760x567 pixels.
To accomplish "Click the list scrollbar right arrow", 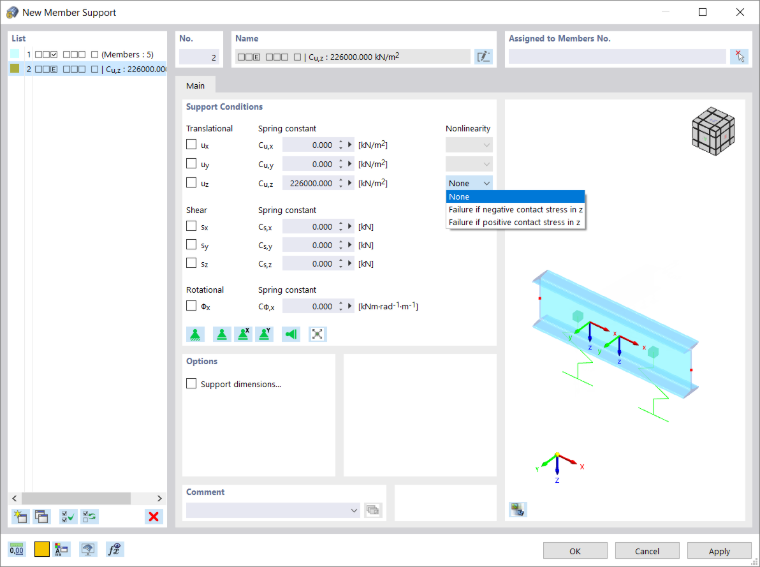I will pyautogui.click(x=159, y=498).
